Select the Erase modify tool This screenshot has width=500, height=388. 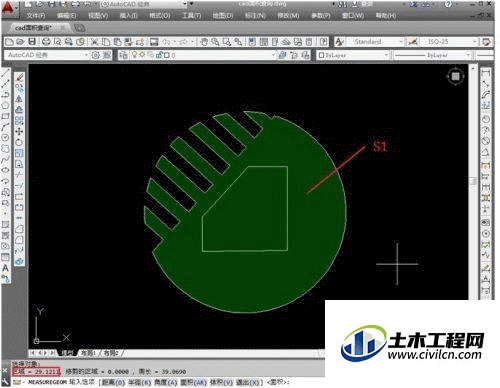19,77
